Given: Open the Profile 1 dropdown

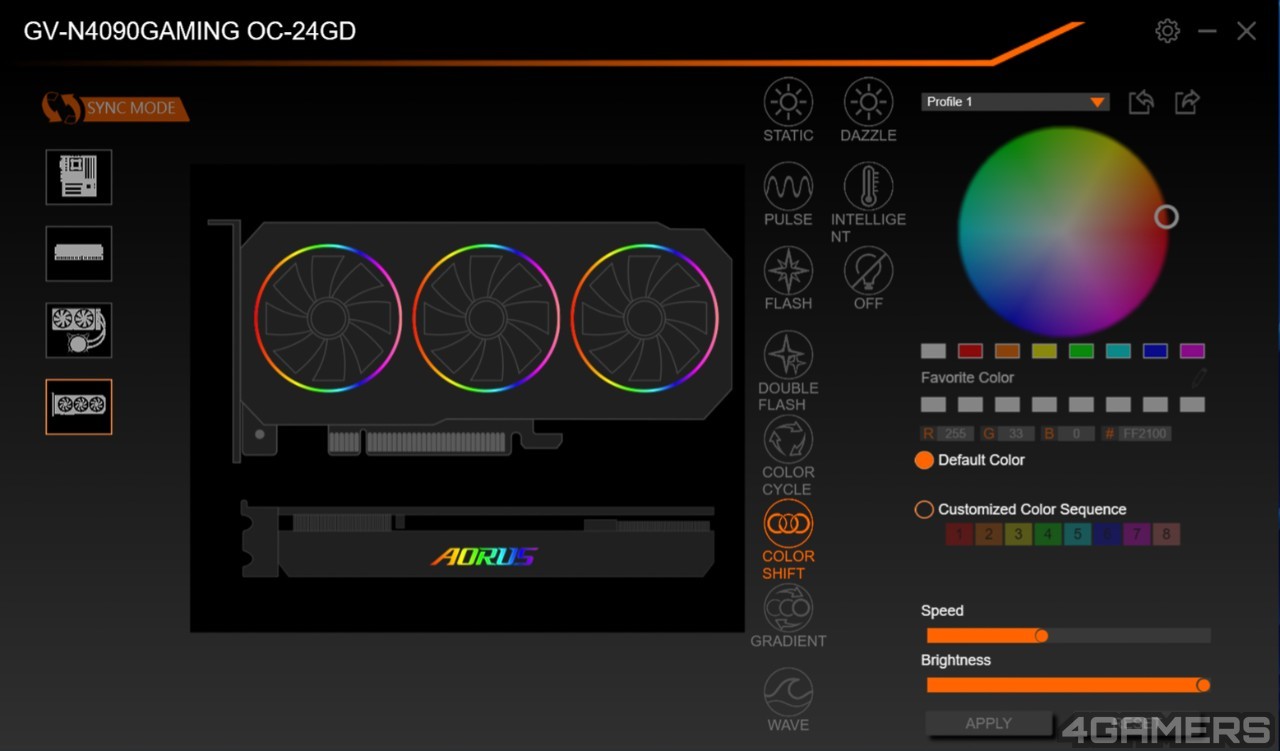Looking at the screenshot, I should point(1015,102).
